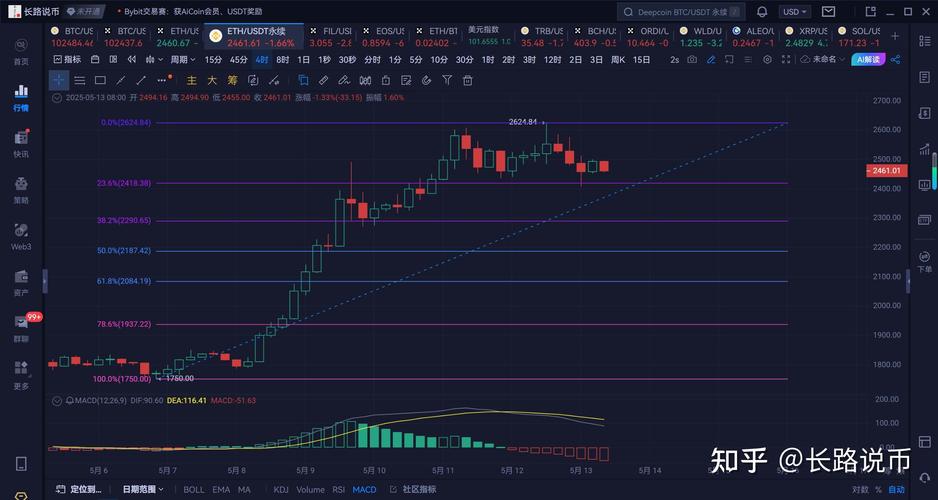Open the 行情 market sidebar icon
Viewport: 938px width, 500px height.
(21, 97)
